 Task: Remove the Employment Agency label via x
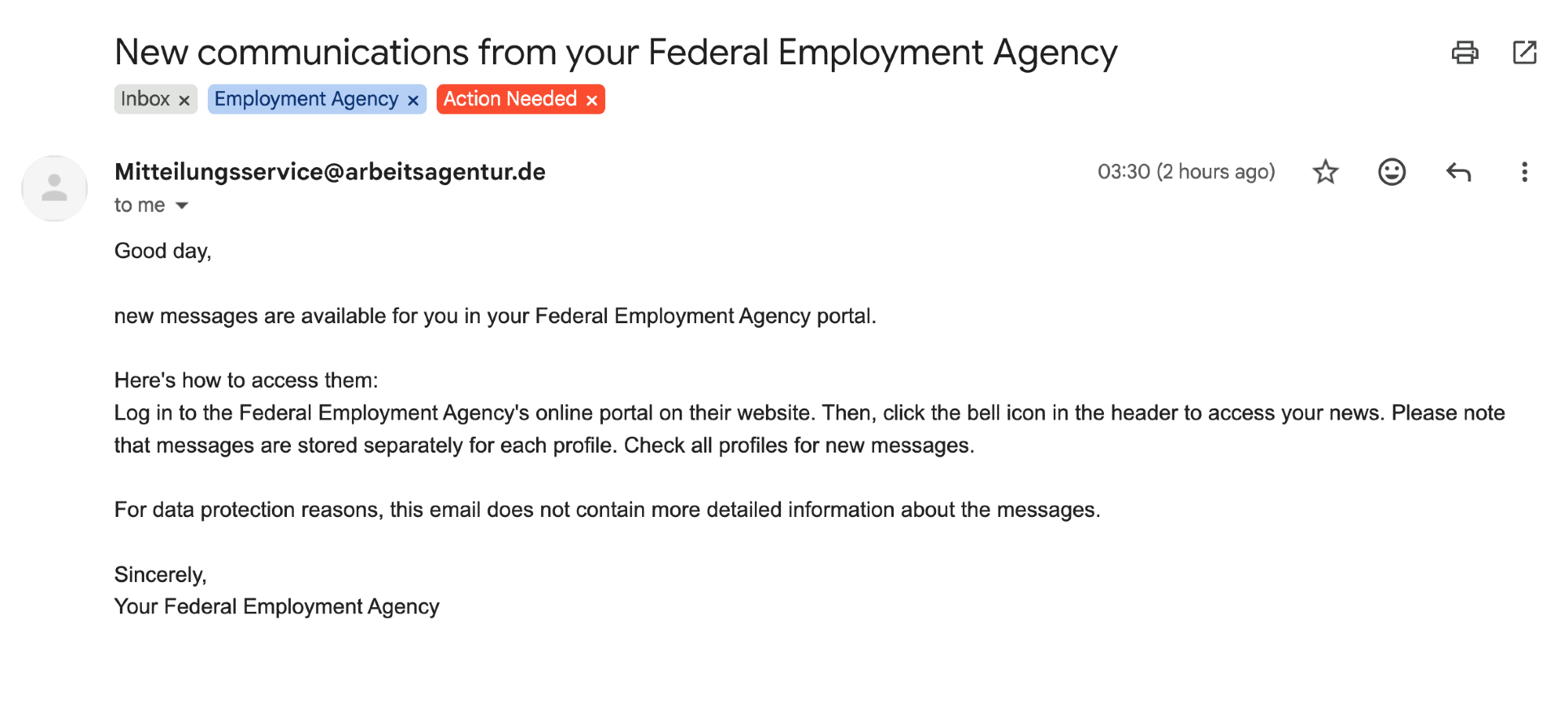(x=413, y=100)
